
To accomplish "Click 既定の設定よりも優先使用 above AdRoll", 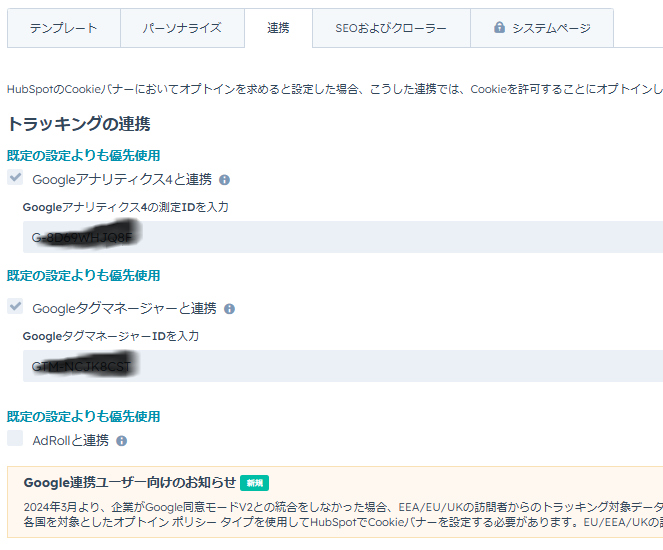I will pos(83,416).
